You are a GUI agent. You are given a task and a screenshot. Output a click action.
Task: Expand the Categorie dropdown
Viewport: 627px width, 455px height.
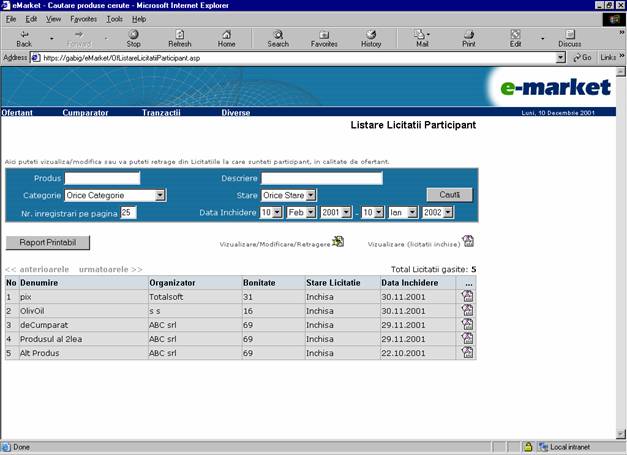click(x=160, y=196)
